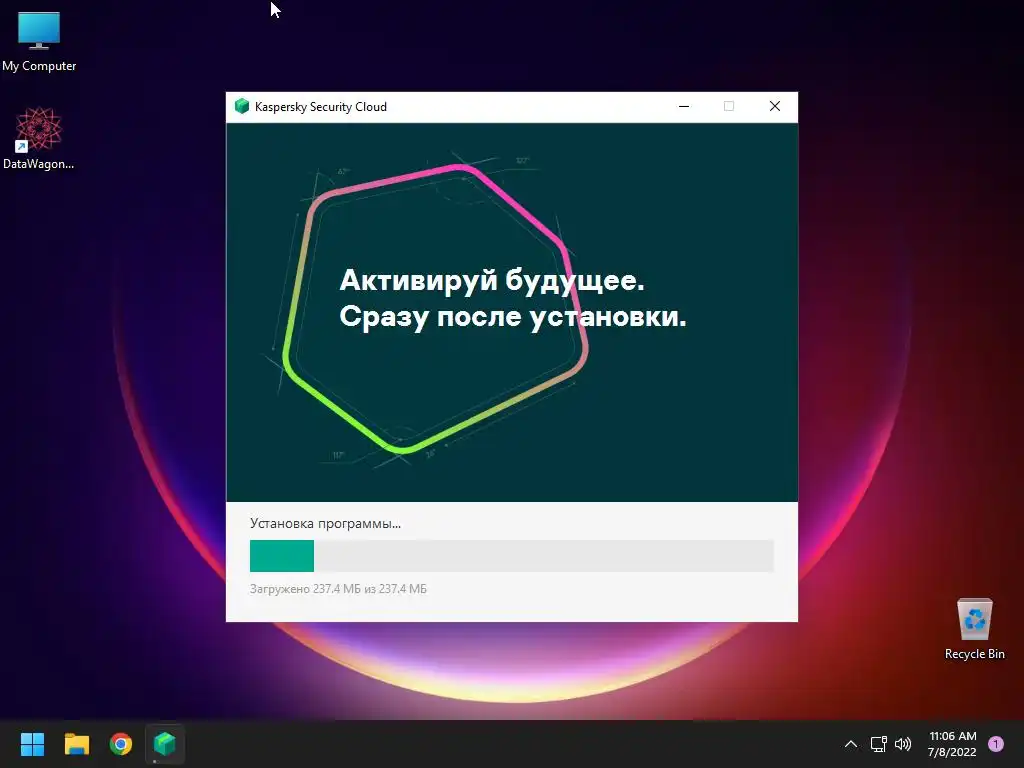The height and width of the screenshot is (768, 1024).
Task: Click the installation progress bar
Action: pos(512,556)
